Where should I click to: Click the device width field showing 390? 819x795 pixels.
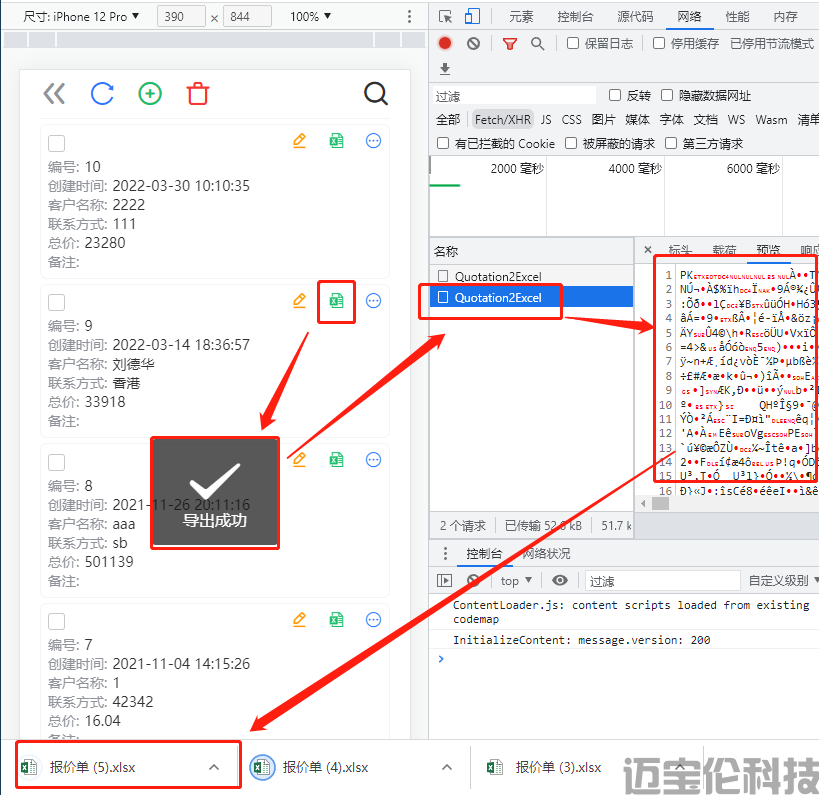(181, 17)
